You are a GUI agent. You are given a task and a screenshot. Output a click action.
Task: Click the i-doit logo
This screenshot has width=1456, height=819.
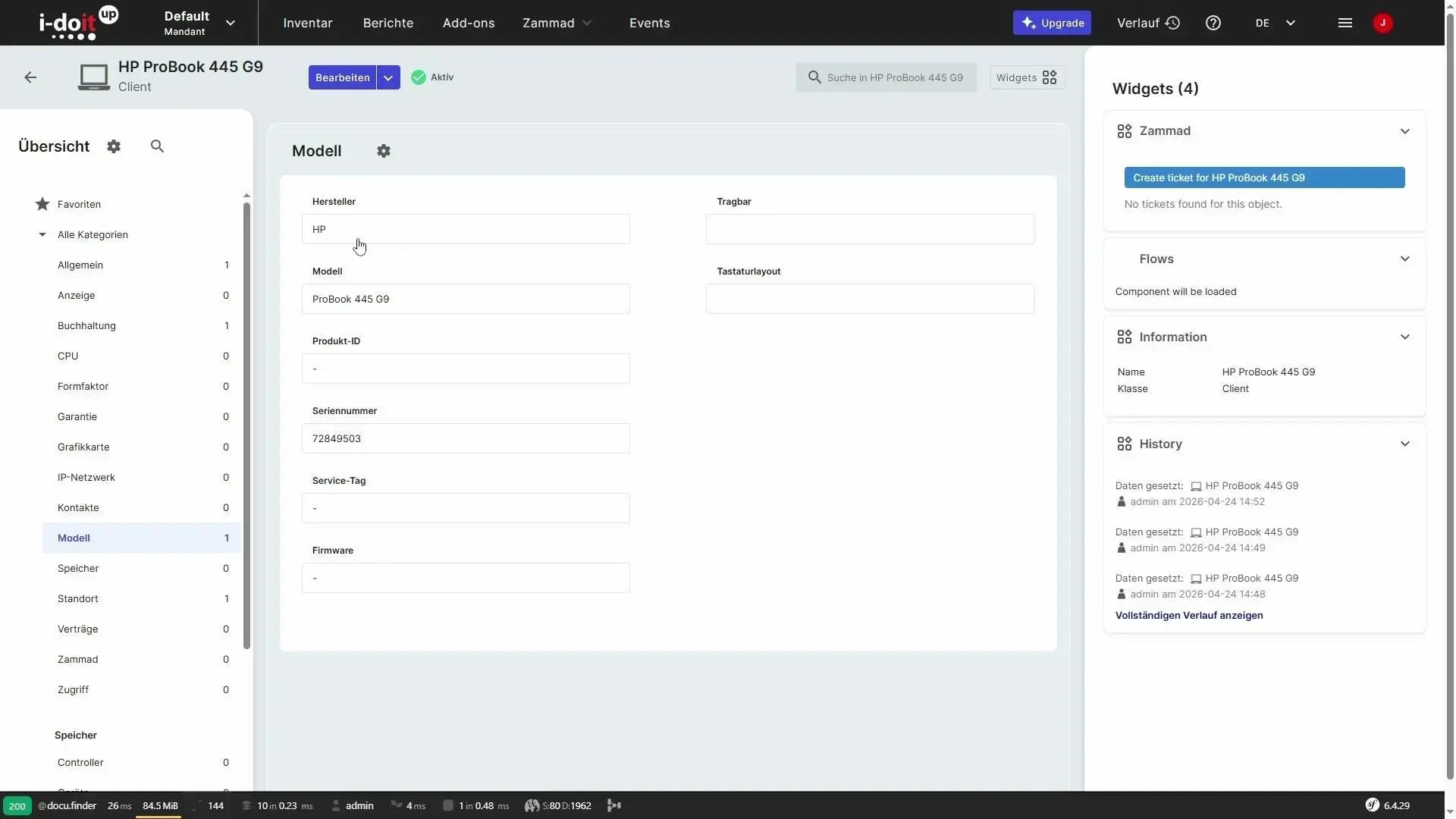click(x=79, y=23)
